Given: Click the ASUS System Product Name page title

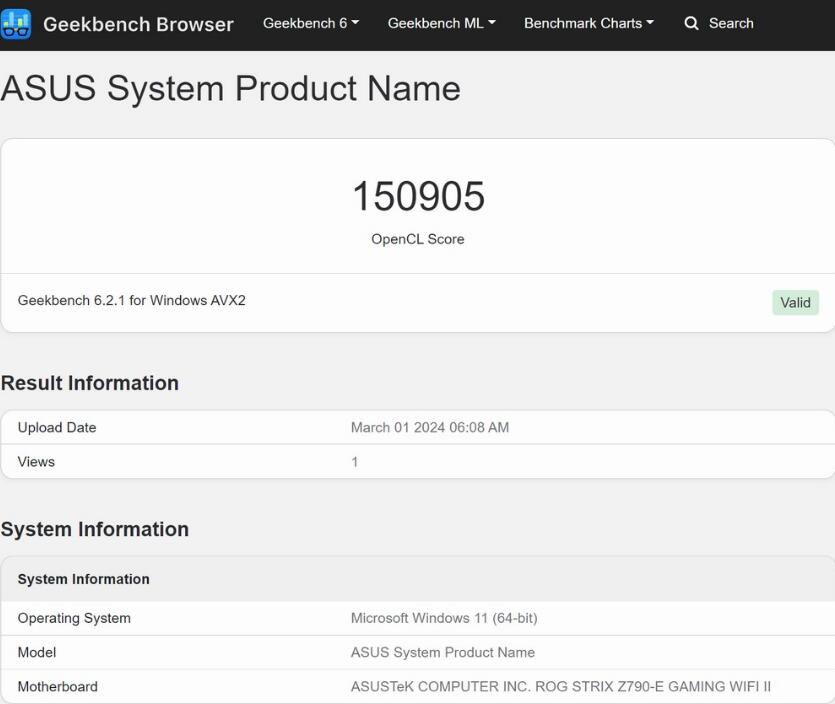Looking at the screenshot, I should tap(231, 88).
